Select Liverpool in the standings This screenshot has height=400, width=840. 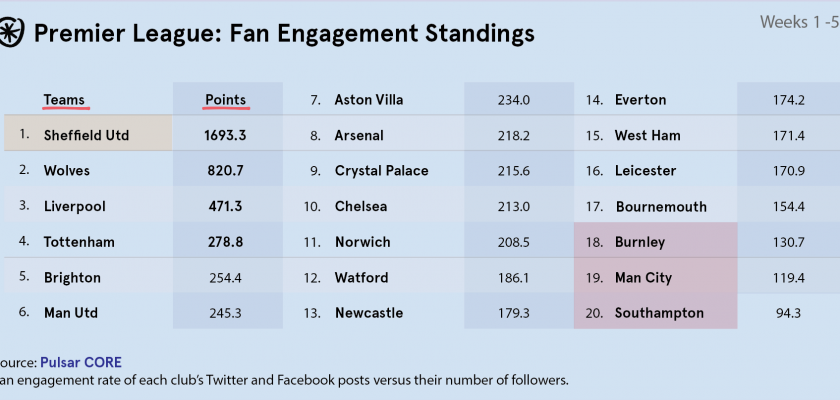[74, 207]
